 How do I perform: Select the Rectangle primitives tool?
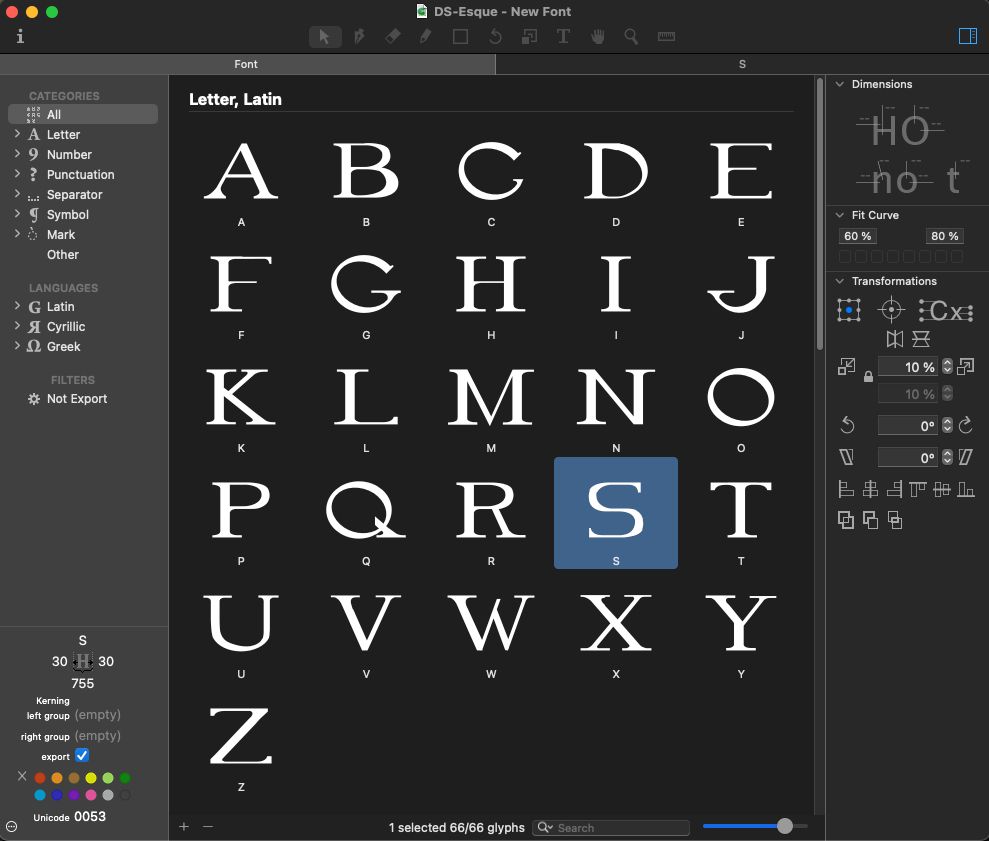460,37
